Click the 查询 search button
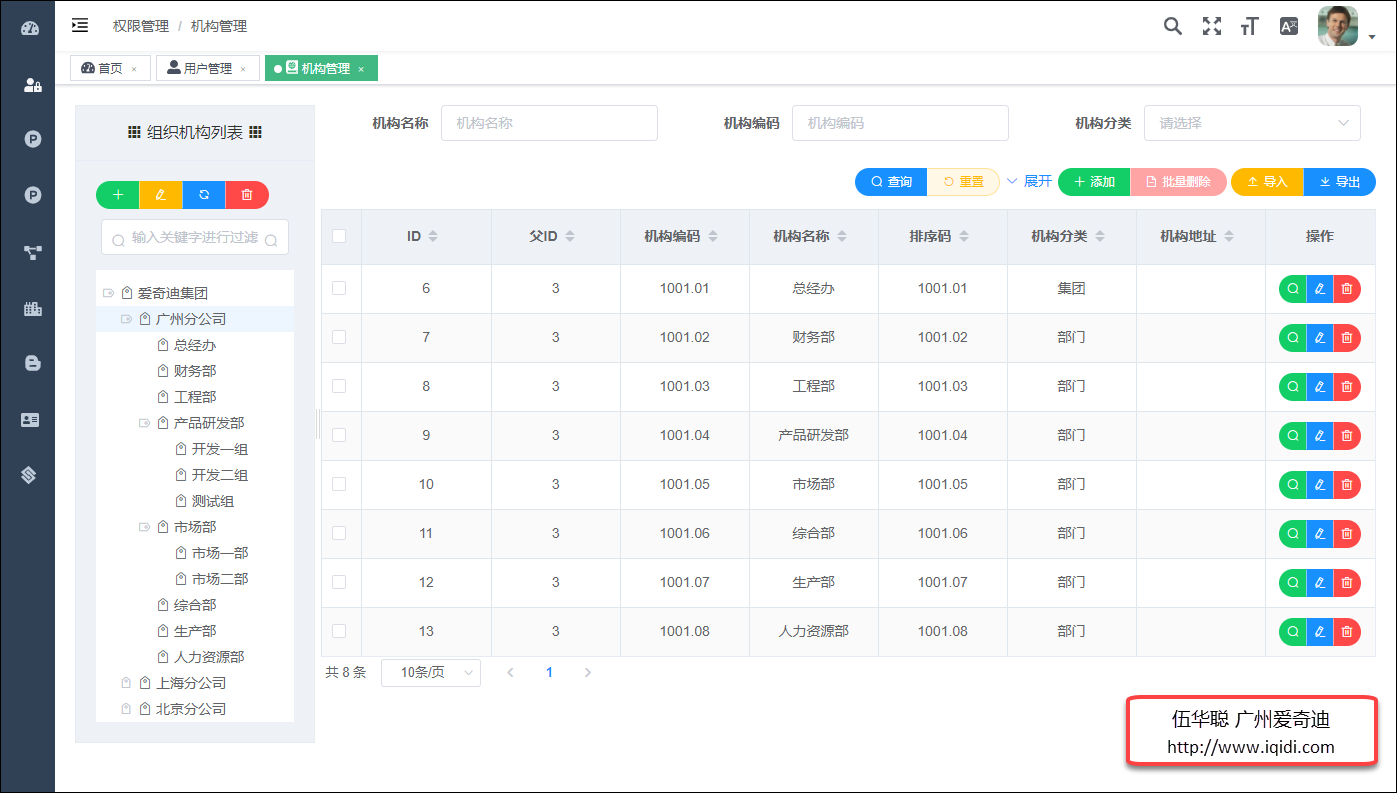 coord(891,182)
